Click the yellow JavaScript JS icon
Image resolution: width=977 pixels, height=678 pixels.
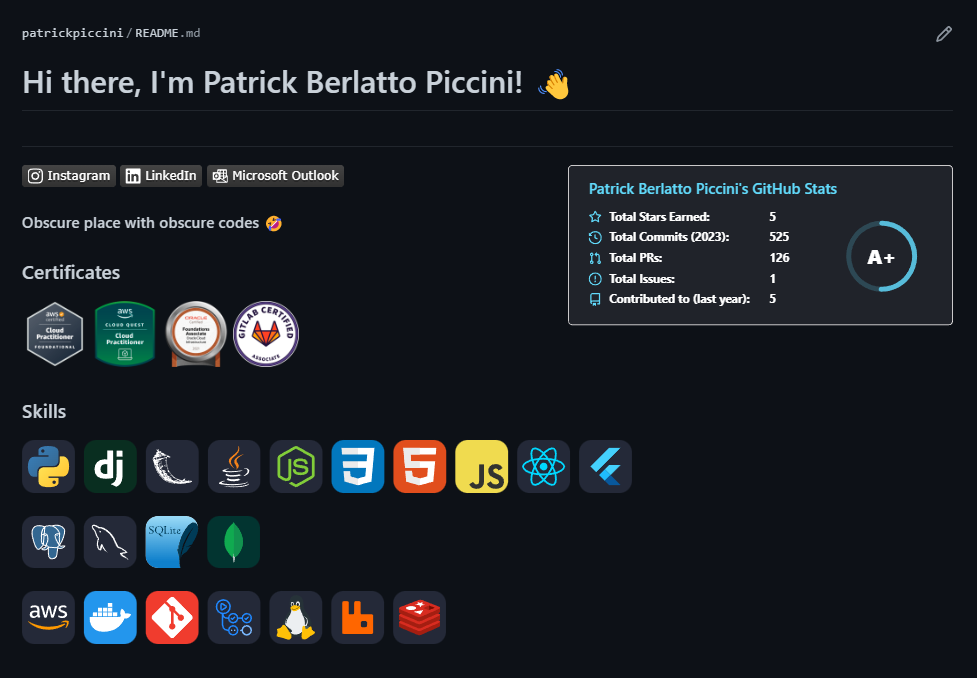(482, 466)
